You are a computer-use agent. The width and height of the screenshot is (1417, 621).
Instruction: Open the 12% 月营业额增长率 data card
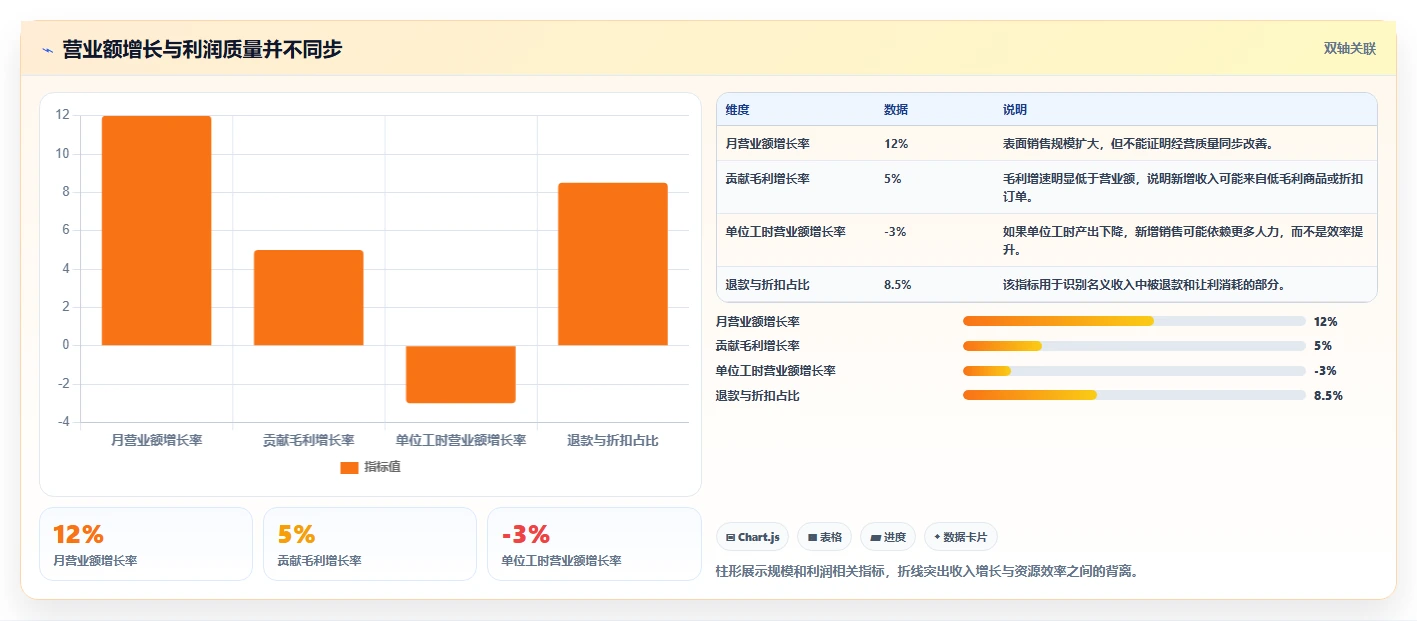tap(146, 544)
